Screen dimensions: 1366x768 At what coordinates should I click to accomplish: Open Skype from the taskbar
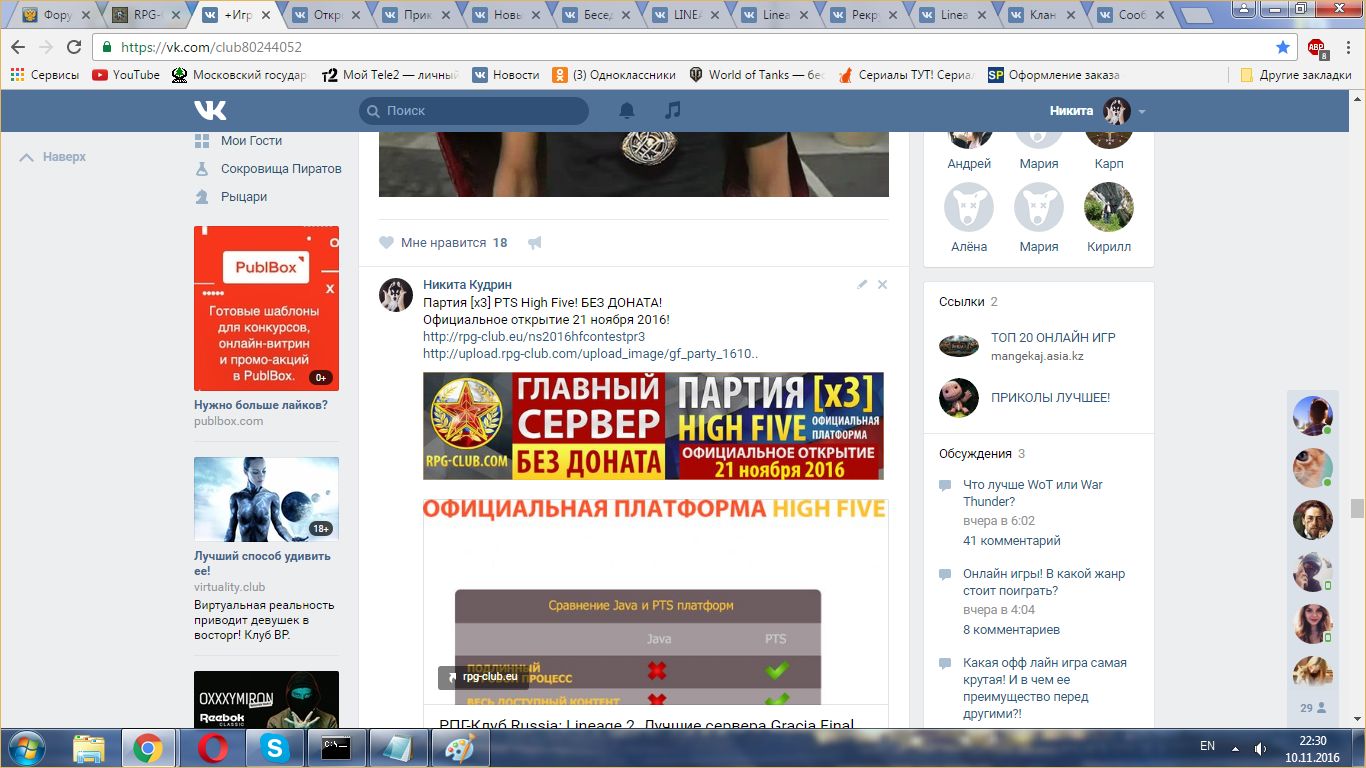(x=273, y=748)
